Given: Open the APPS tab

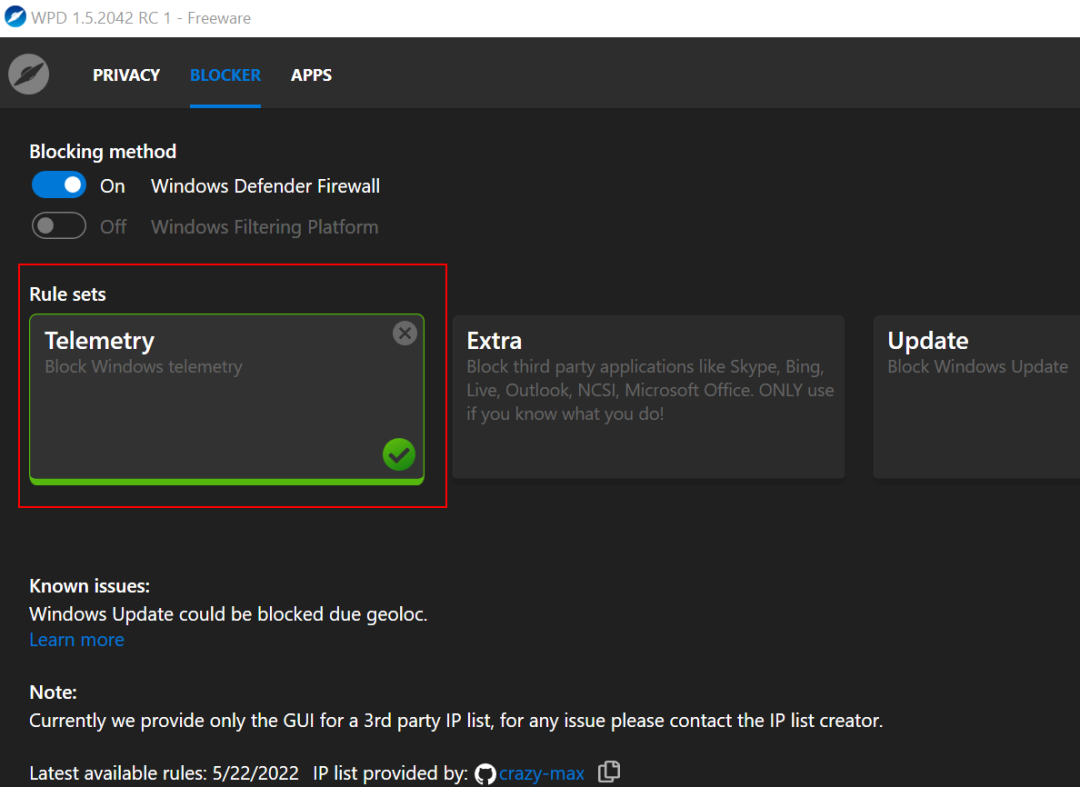Looking at the screenshot, I should click(x=311, y=75).
